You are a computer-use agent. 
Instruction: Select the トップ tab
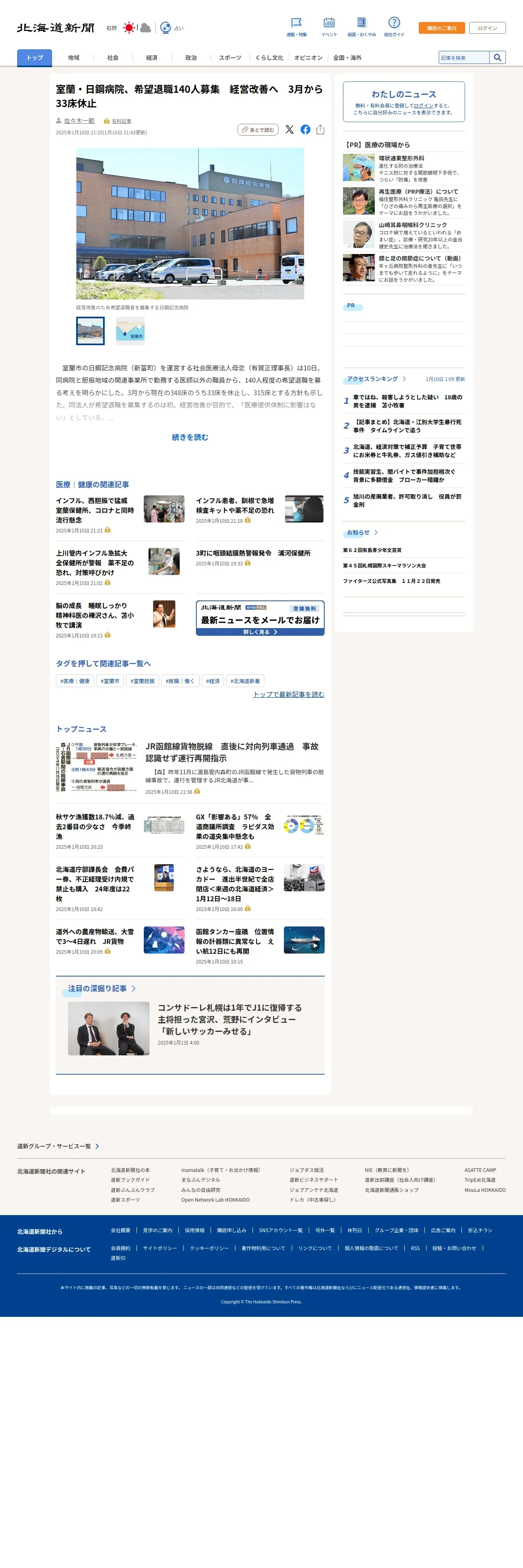click(x=35, y=58)
